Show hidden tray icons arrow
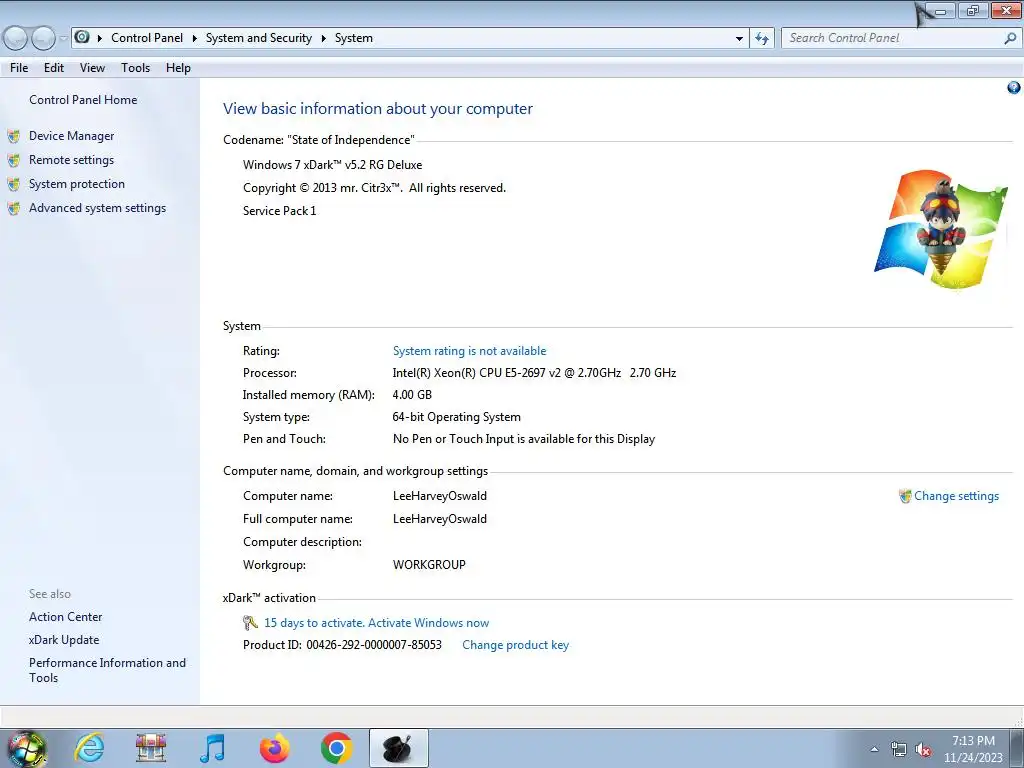The height and width of the screenshot is (768, 1024). click(x=874, y=749)
